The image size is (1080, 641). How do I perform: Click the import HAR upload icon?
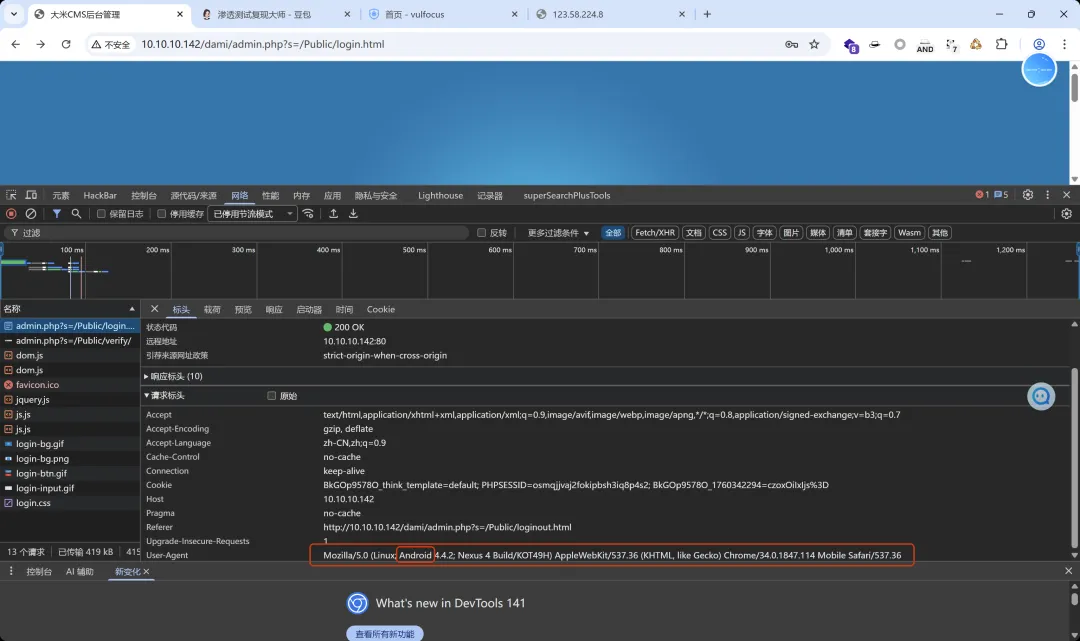pyautogui.click(x=333, y=214)
